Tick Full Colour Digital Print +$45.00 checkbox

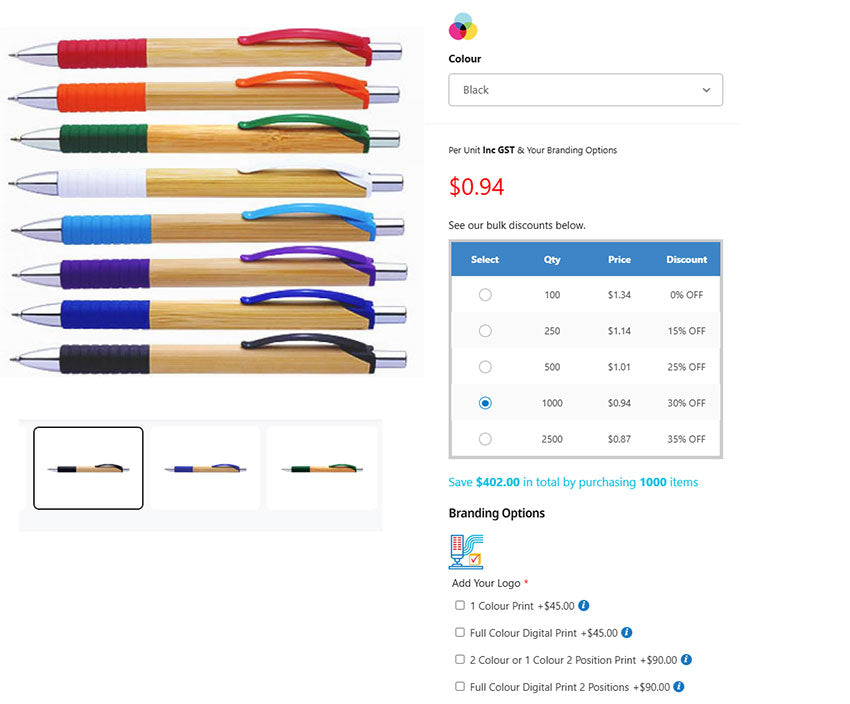(x=460, y=633)
